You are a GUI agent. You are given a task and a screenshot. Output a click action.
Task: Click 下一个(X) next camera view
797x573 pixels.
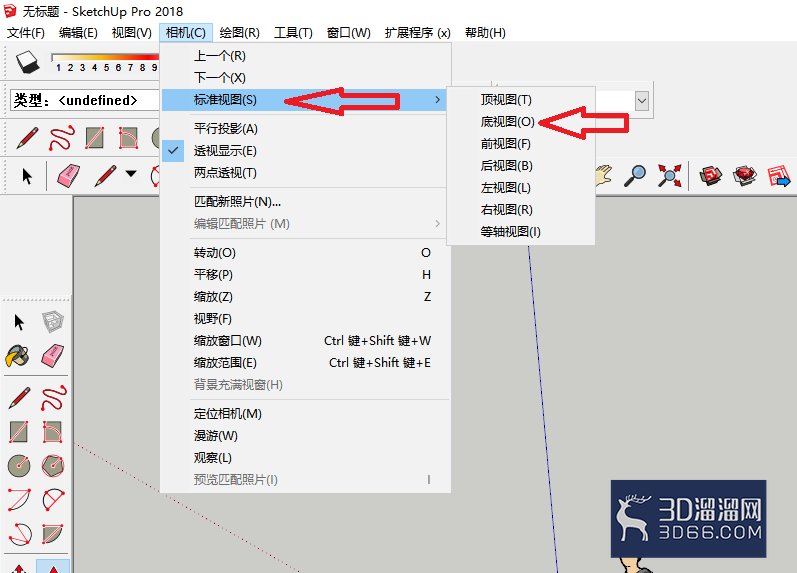[306, 78]
